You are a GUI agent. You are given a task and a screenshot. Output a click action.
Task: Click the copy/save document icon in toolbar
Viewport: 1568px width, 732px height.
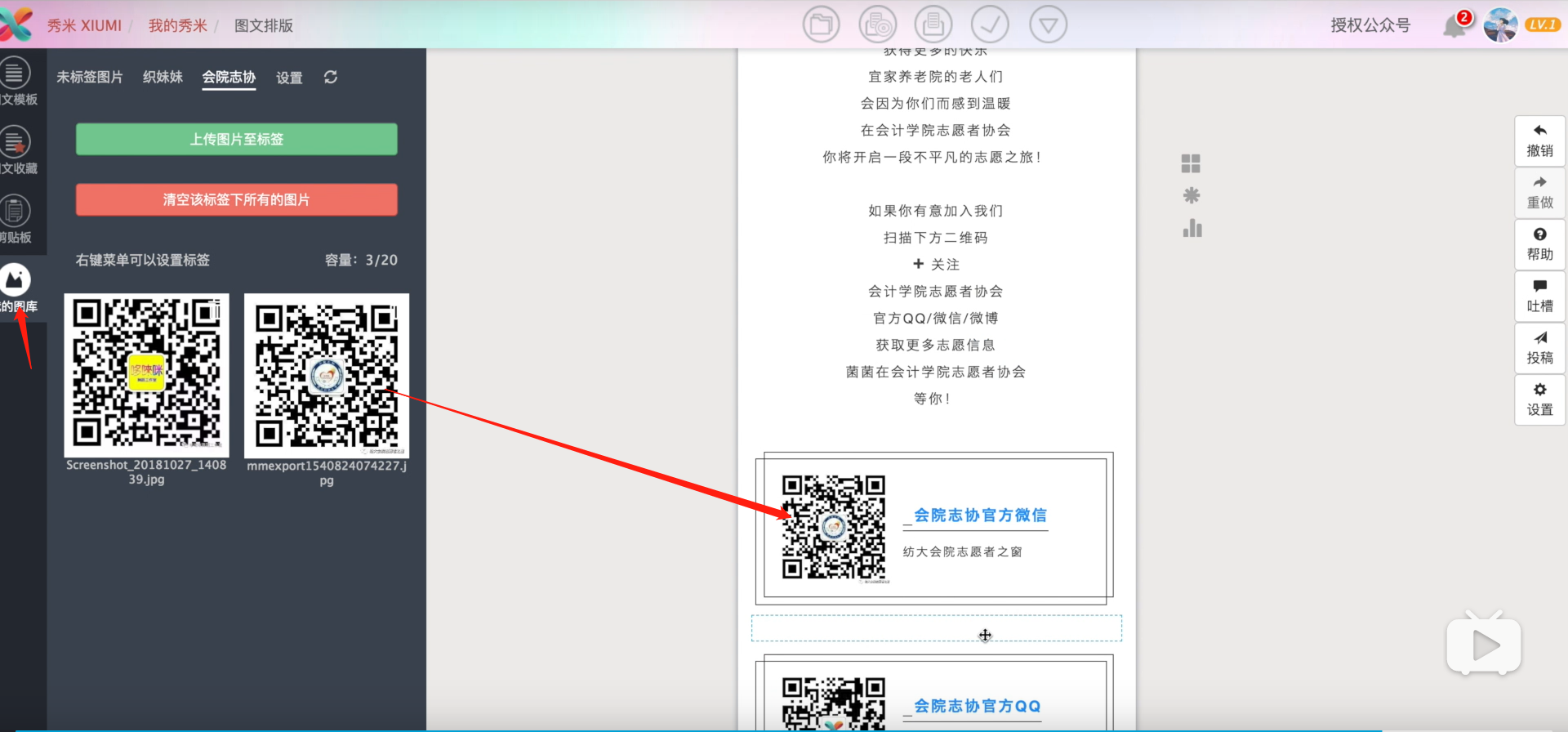coord(933,25)
